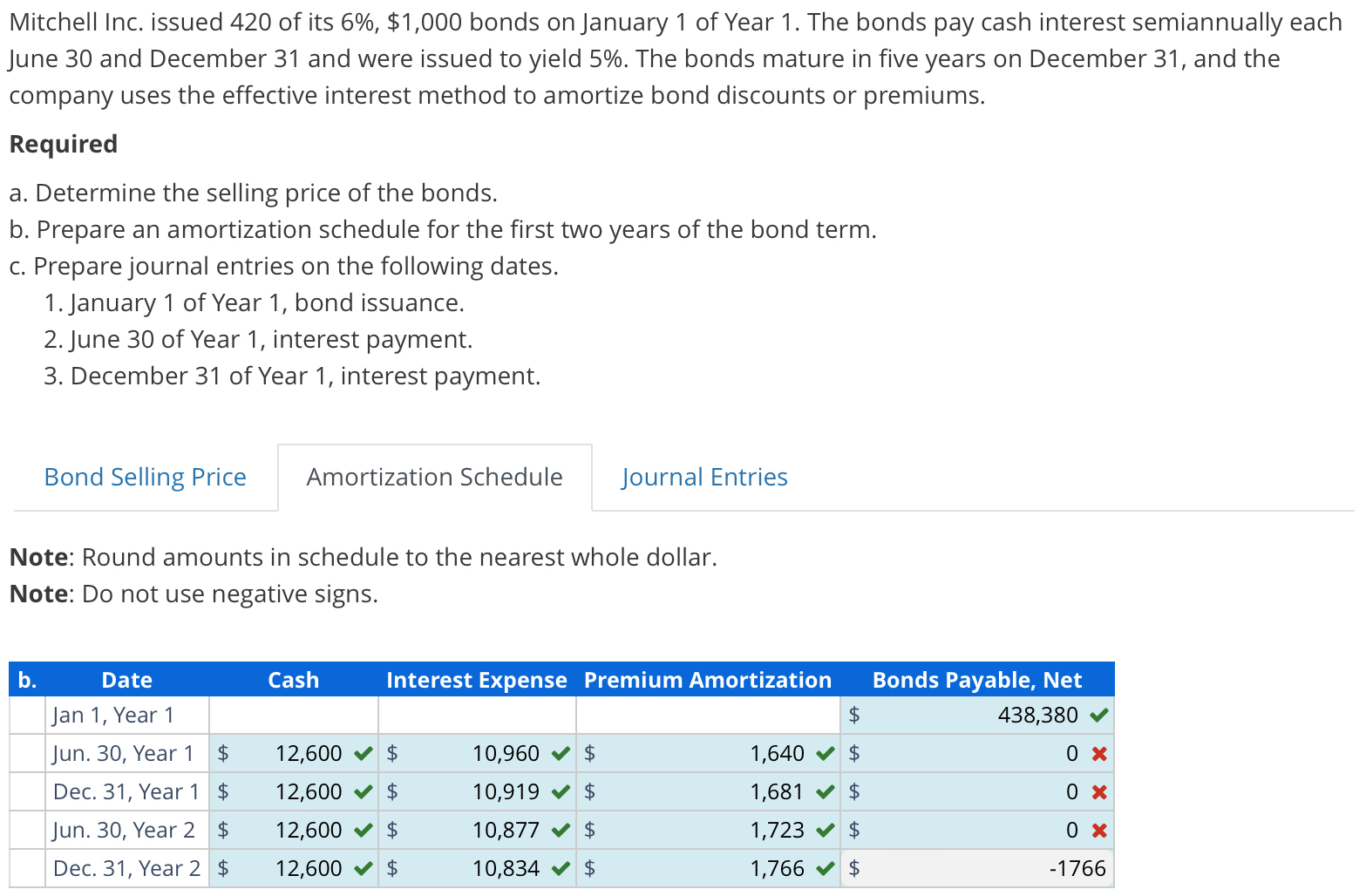1366x896 pixels.
Task: Click the red X on Jun. 30 Year 2 row
Action: 1099,830
